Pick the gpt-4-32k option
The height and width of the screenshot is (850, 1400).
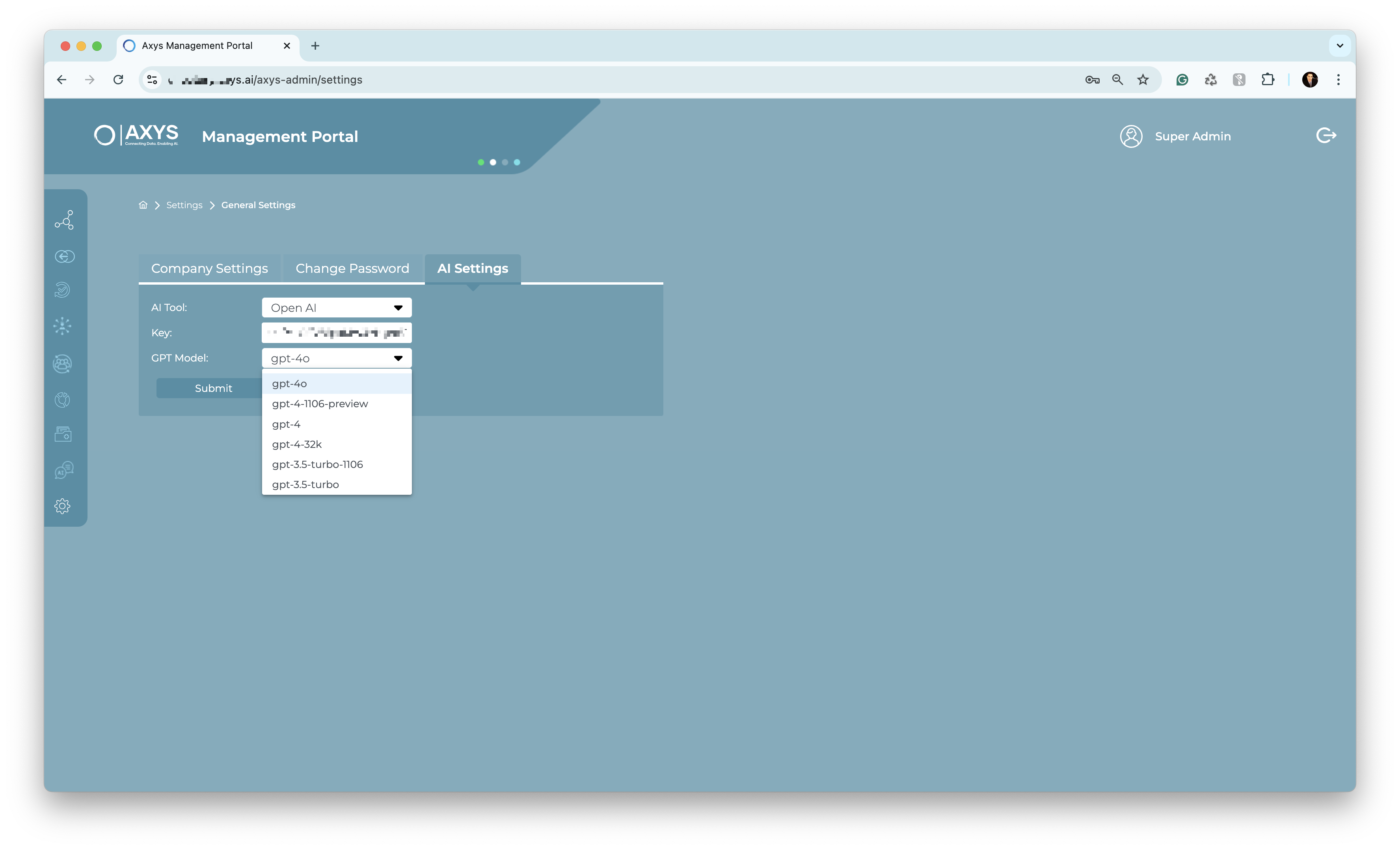click(x=296, y=444)
